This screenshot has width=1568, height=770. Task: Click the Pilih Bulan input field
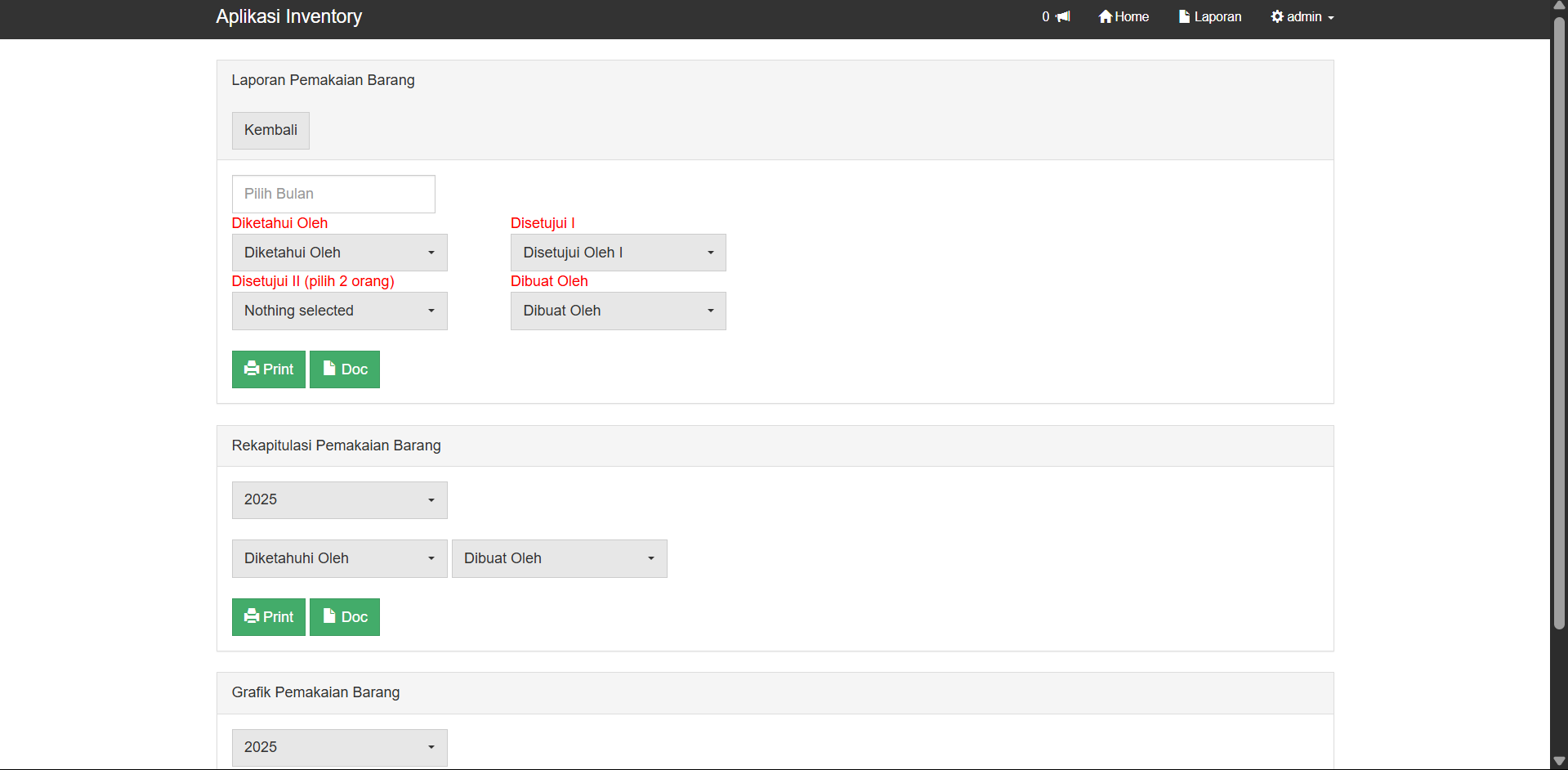(333, 194)
